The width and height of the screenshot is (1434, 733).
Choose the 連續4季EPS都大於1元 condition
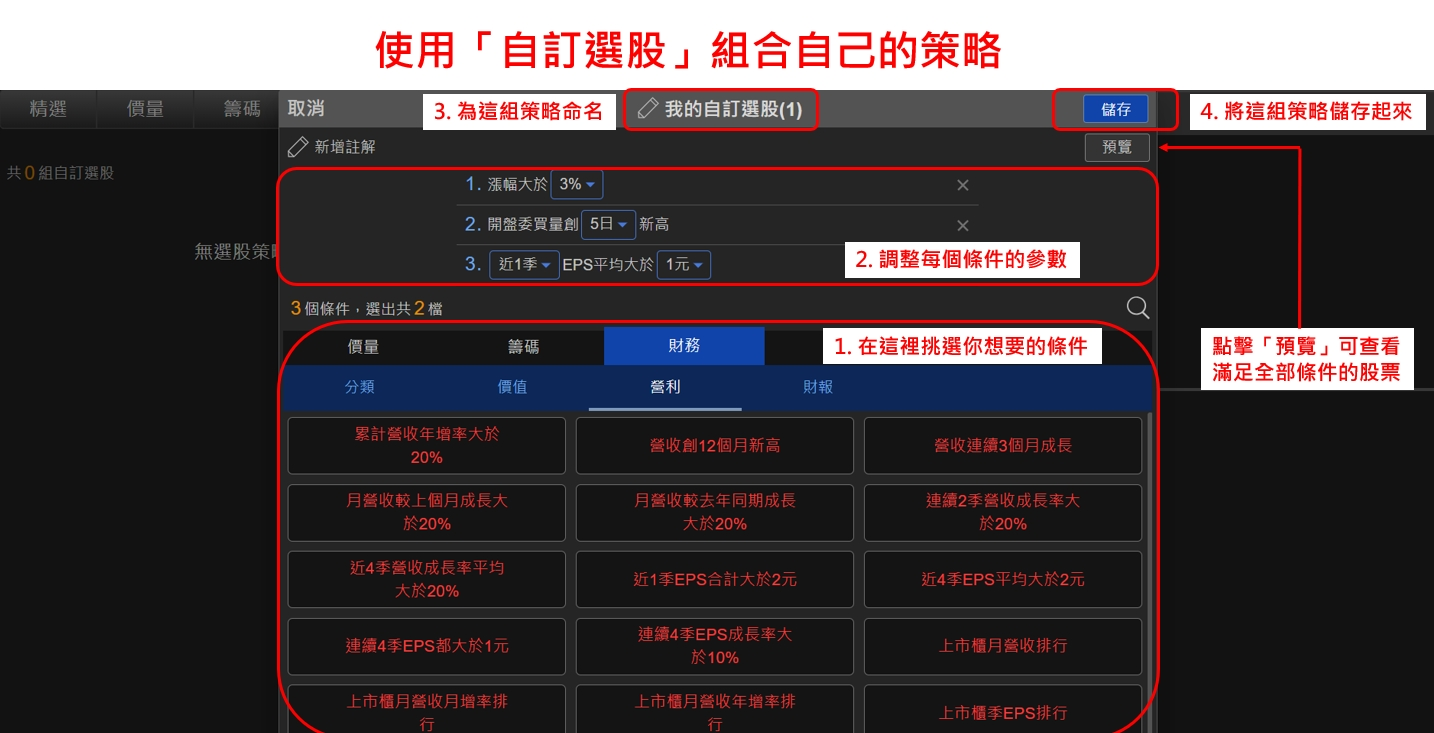coord(426,646)
